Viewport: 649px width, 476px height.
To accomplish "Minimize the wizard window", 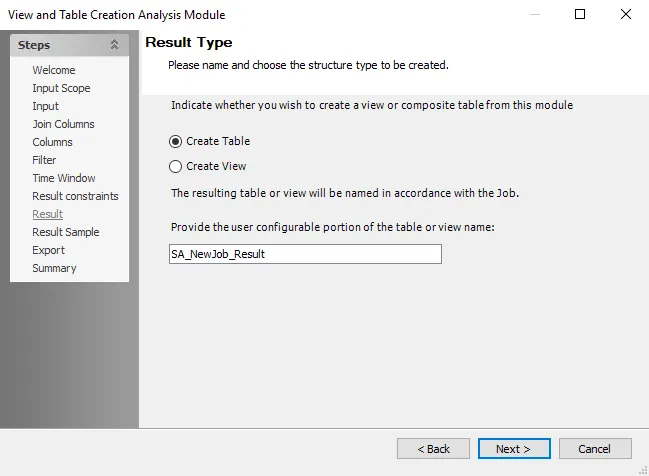I will tap(535, 14).
